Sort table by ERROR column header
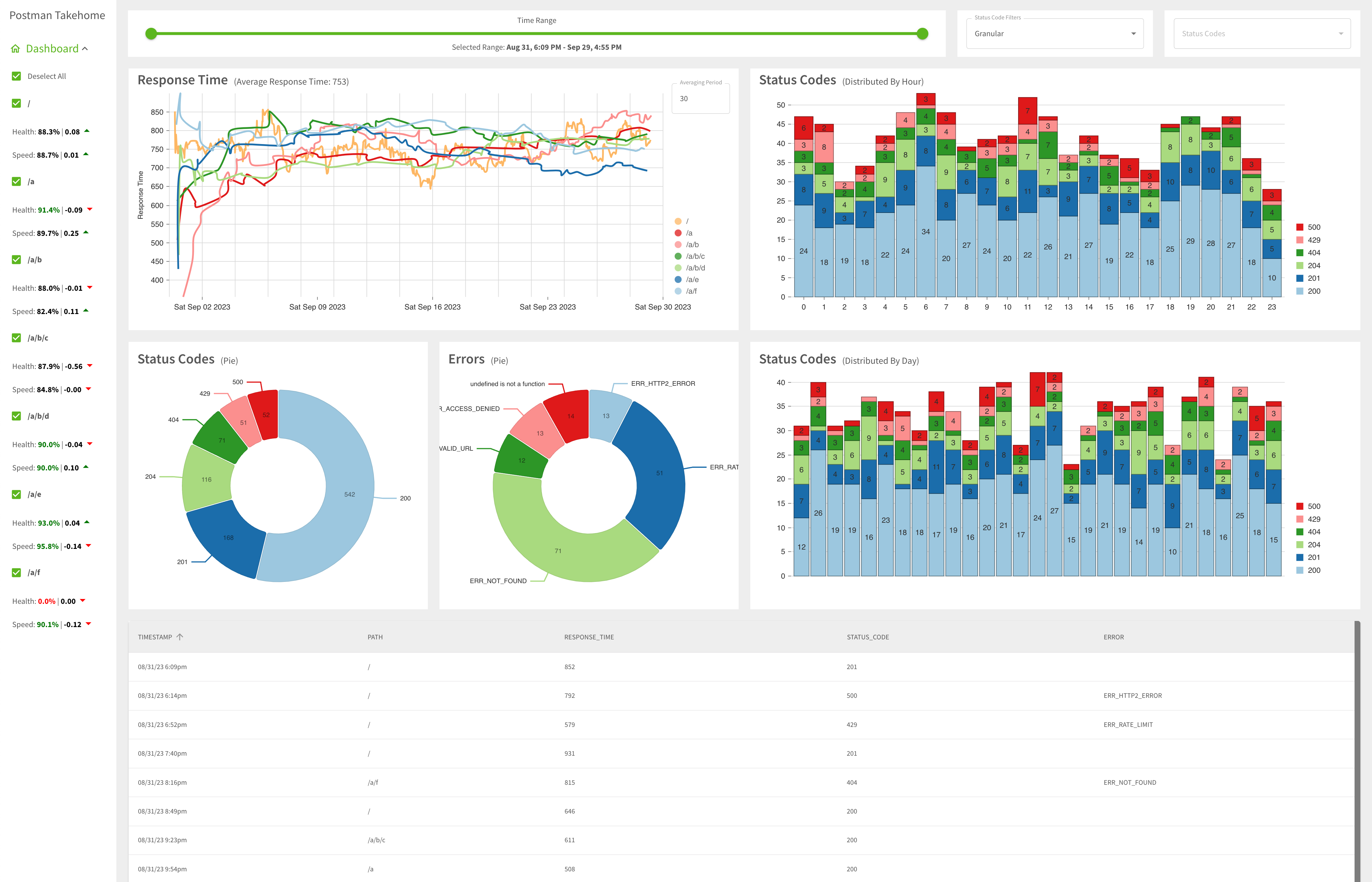Viewport: 1372px width, 882px height. click(x=1113, y=637)
